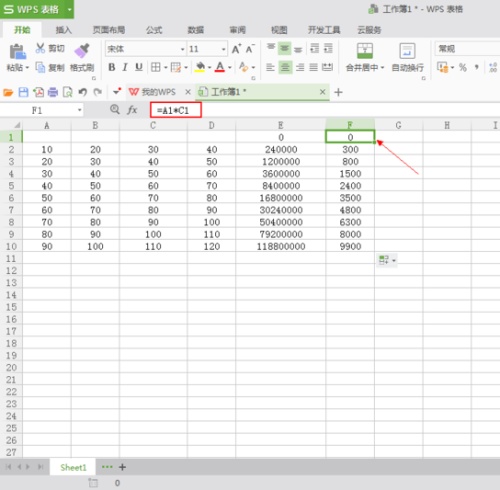500x490 pixels.
Task: Open the font name dropdown
Action: 182,49
